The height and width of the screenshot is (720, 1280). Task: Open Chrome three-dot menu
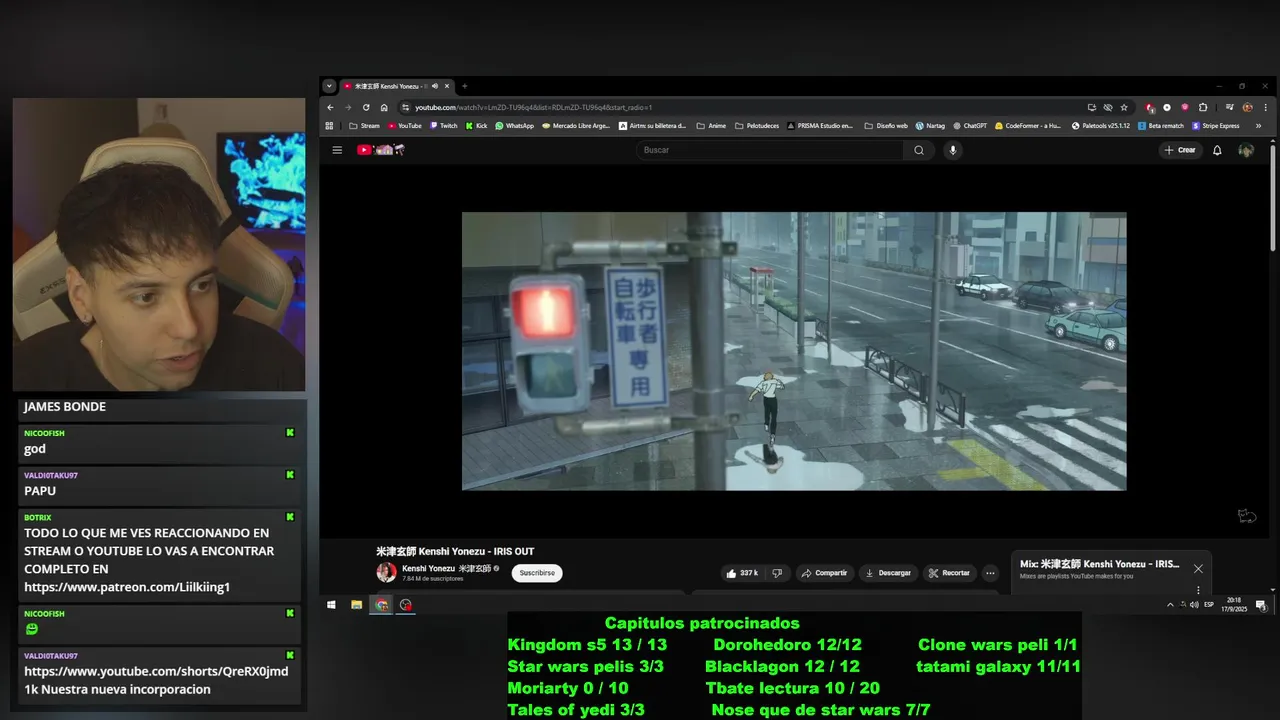pos(1265,107)
